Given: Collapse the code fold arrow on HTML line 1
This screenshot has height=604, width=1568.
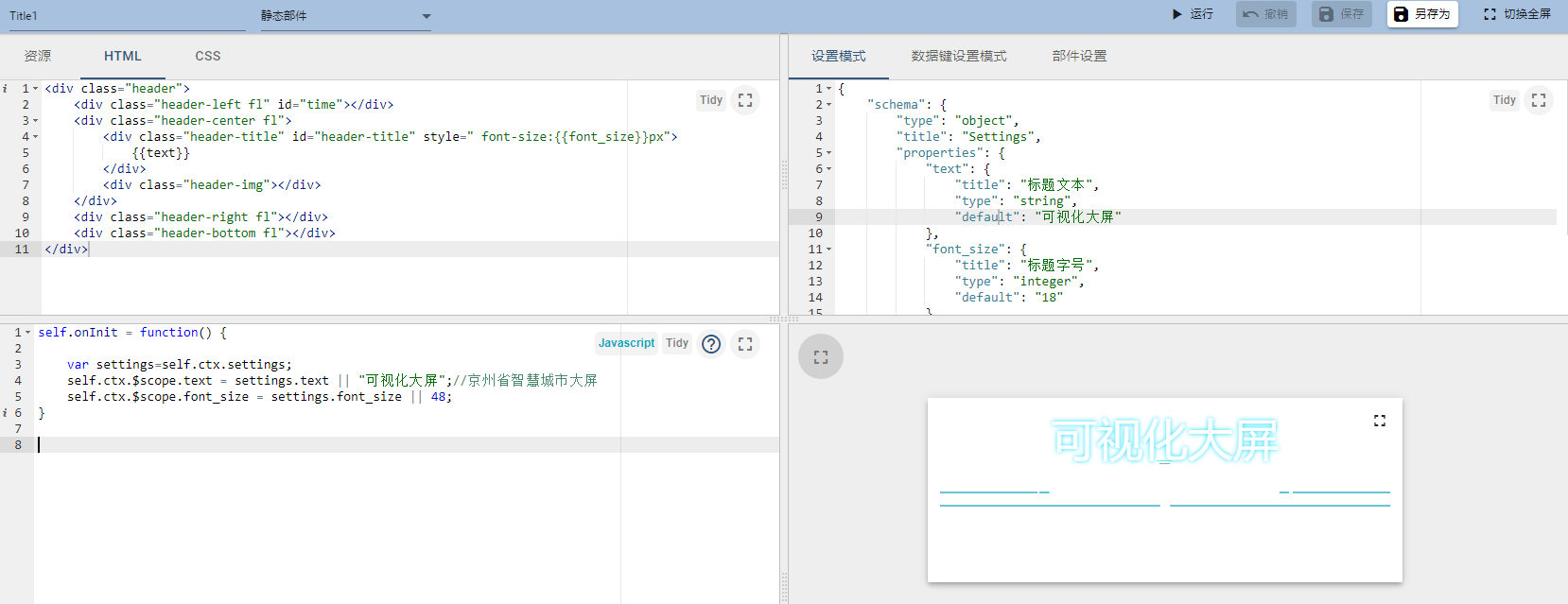Looking at the screenshot, I should (36, 89).
